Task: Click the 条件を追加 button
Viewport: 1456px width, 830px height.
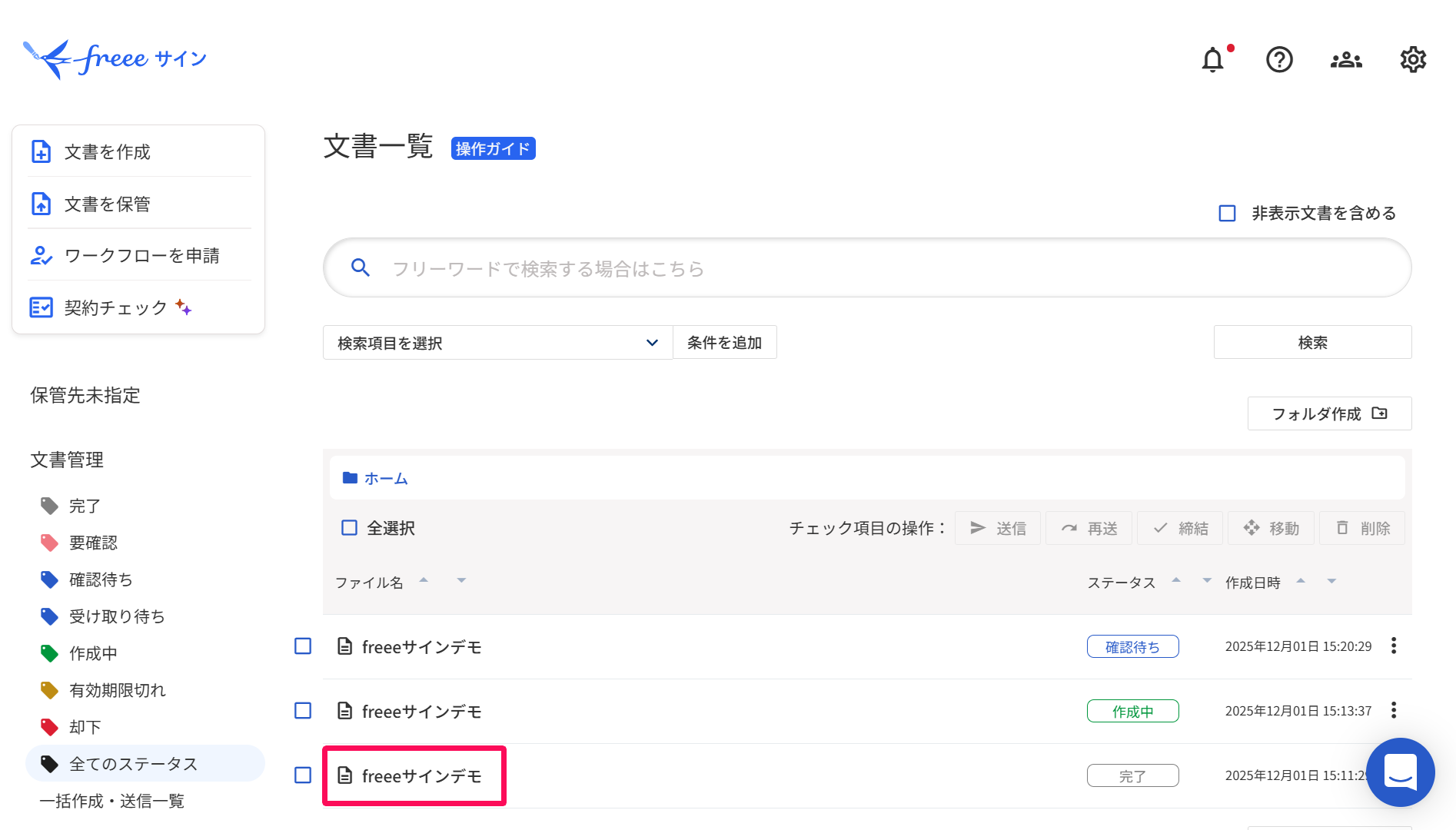Action: pos(724,343)
